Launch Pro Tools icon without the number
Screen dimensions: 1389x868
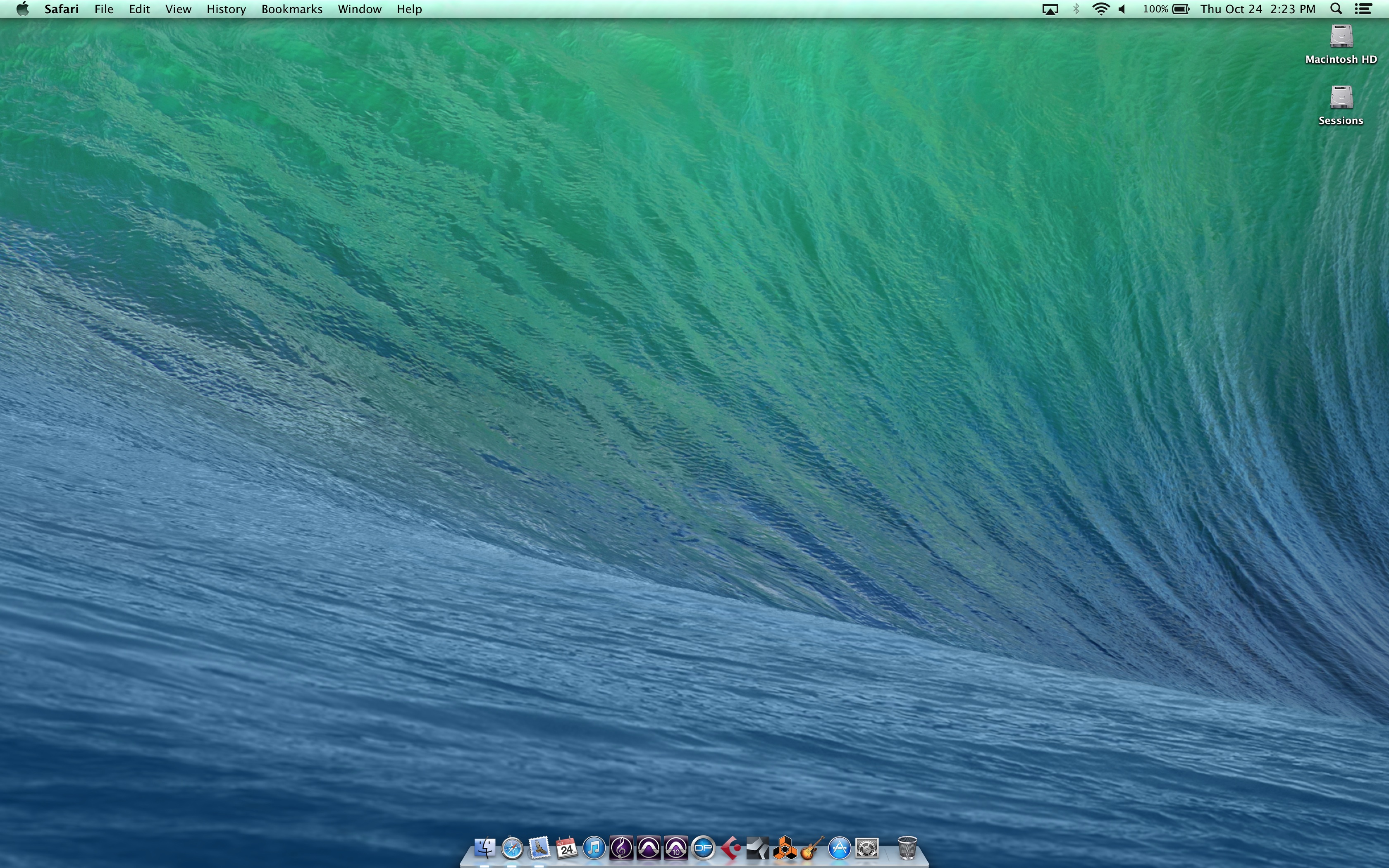click(649, 847)
